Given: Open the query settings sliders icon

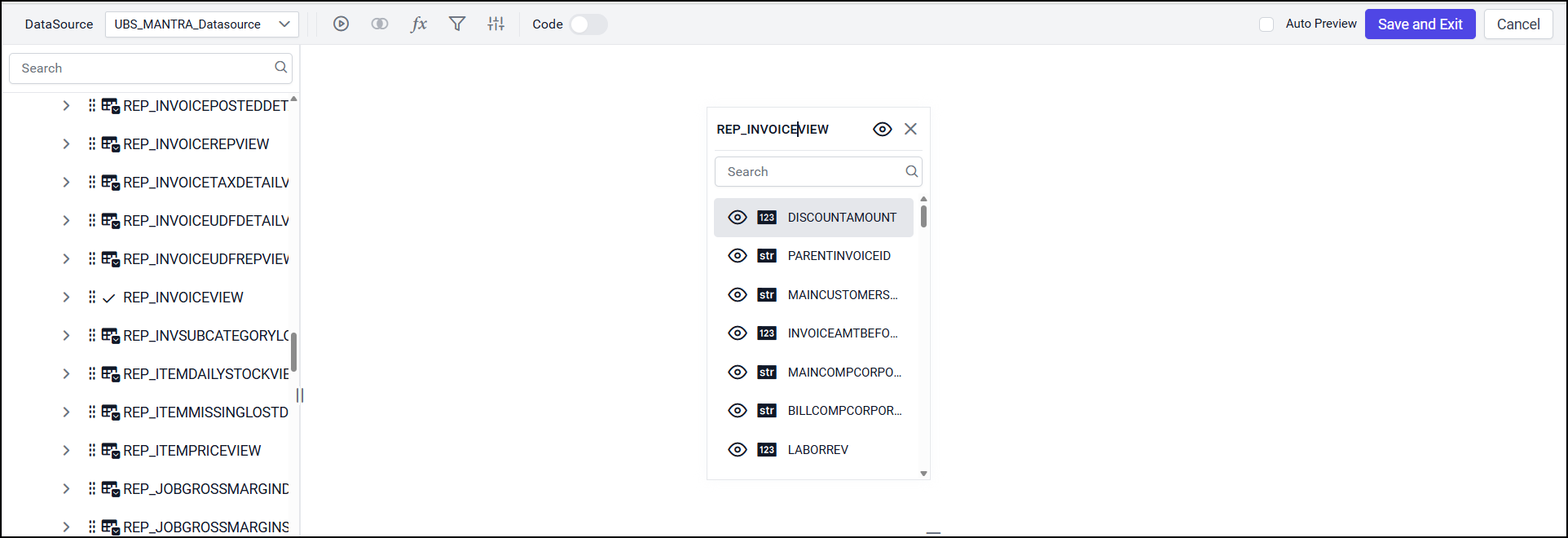Looking at the screenshot, I should (496, 24).
